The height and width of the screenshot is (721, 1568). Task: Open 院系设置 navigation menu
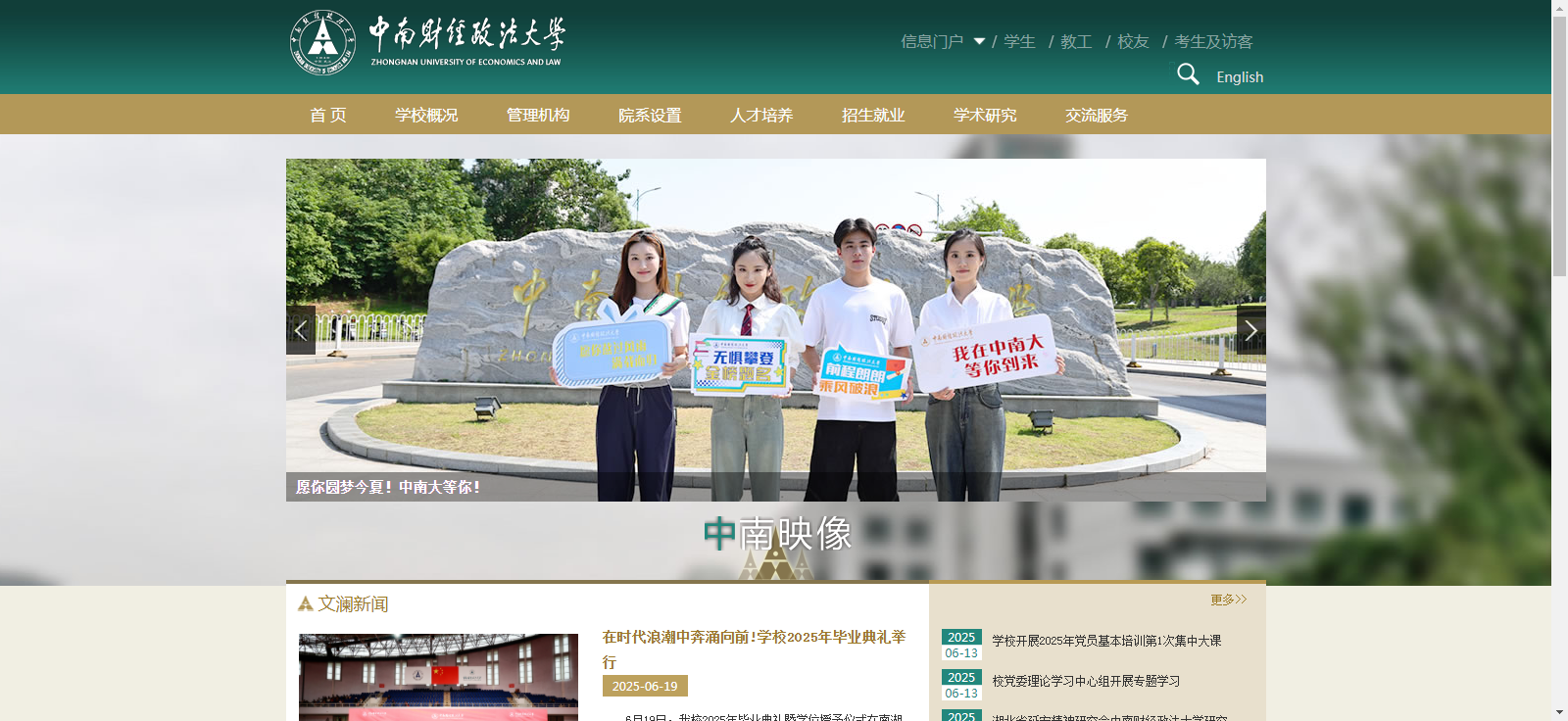[x=650, y=115]
